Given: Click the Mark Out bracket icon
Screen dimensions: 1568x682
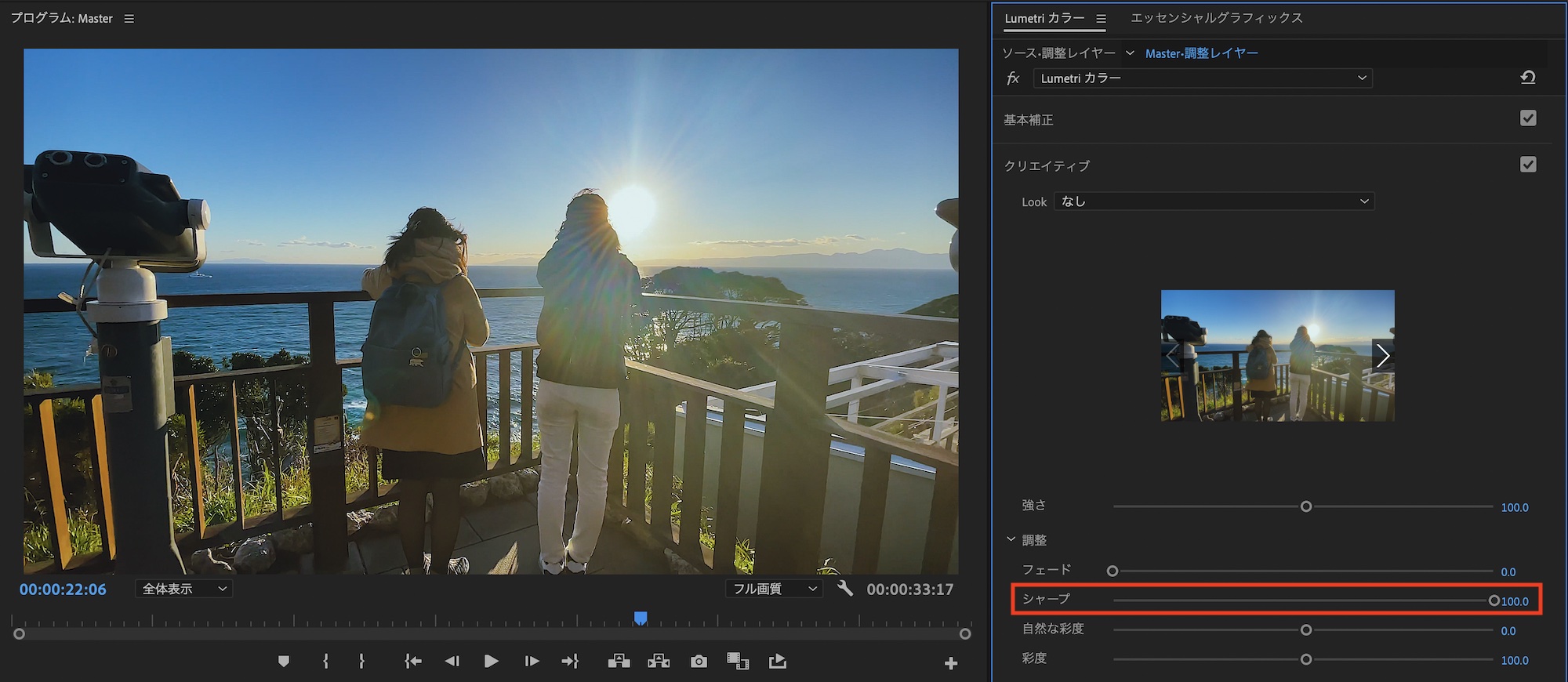Looking at the screenshot, I should click(x=361, y=662).
